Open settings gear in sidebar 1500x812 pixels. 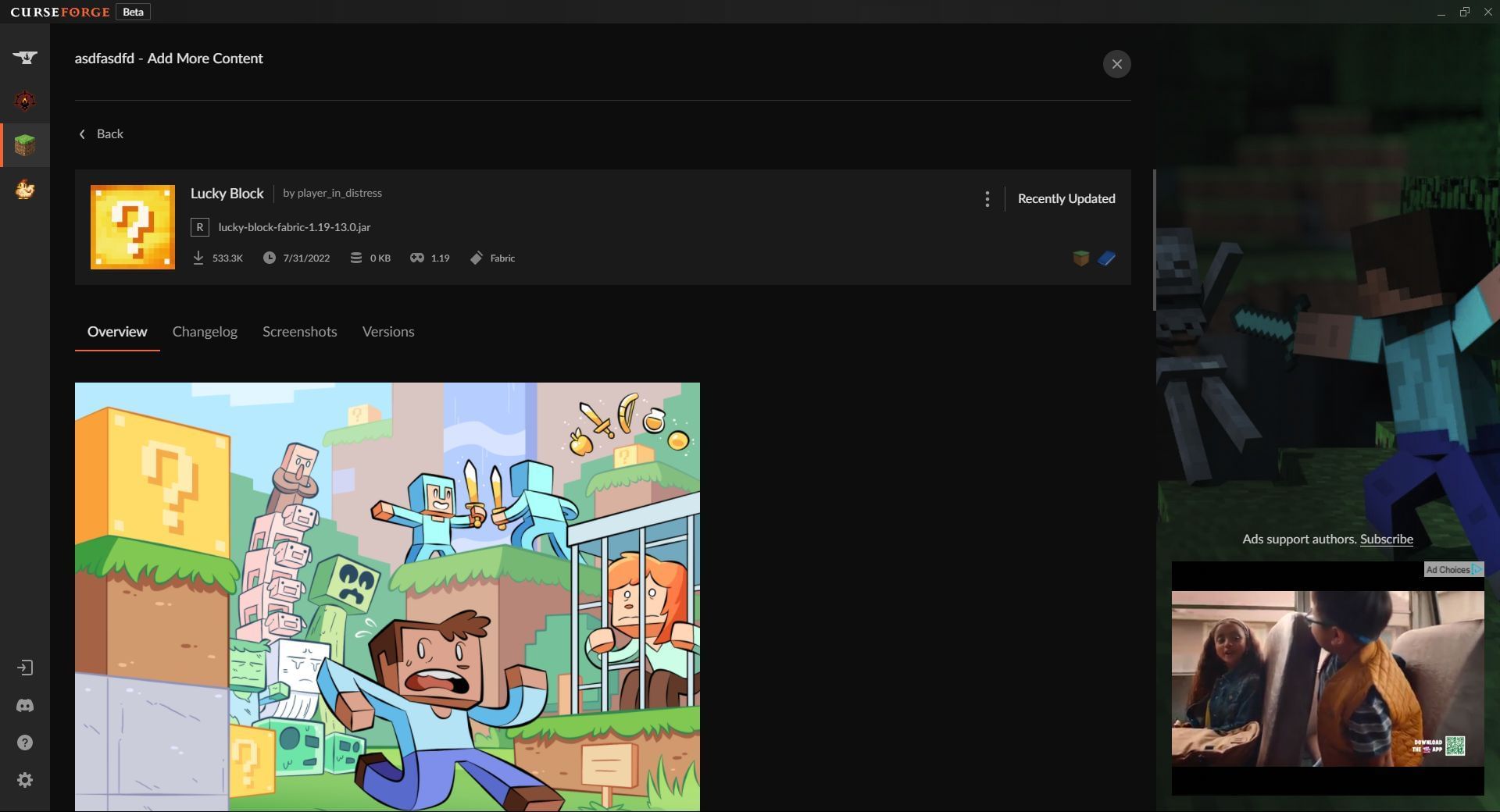tap(25, 780)
